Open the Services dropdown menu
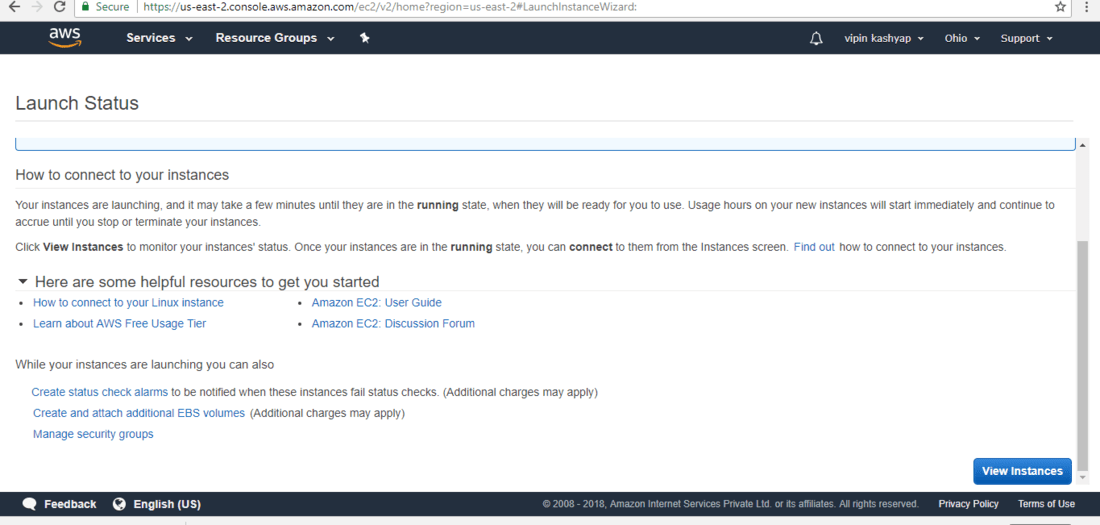1100x525 pixels. [159, 39]
